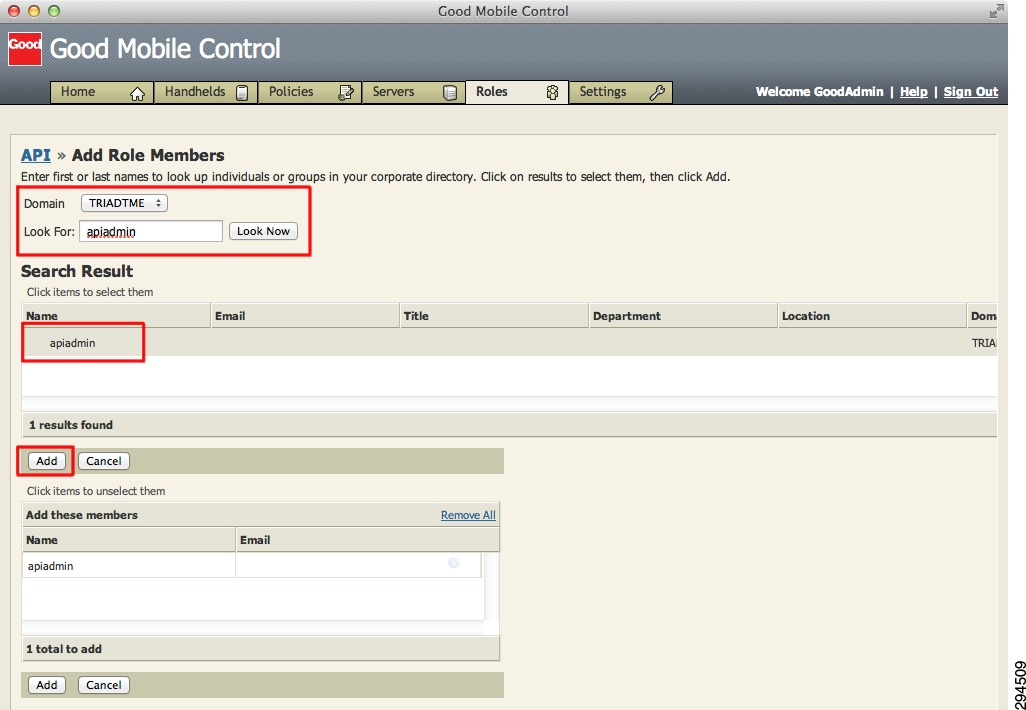Click the Look Now button

pos(263,231)
